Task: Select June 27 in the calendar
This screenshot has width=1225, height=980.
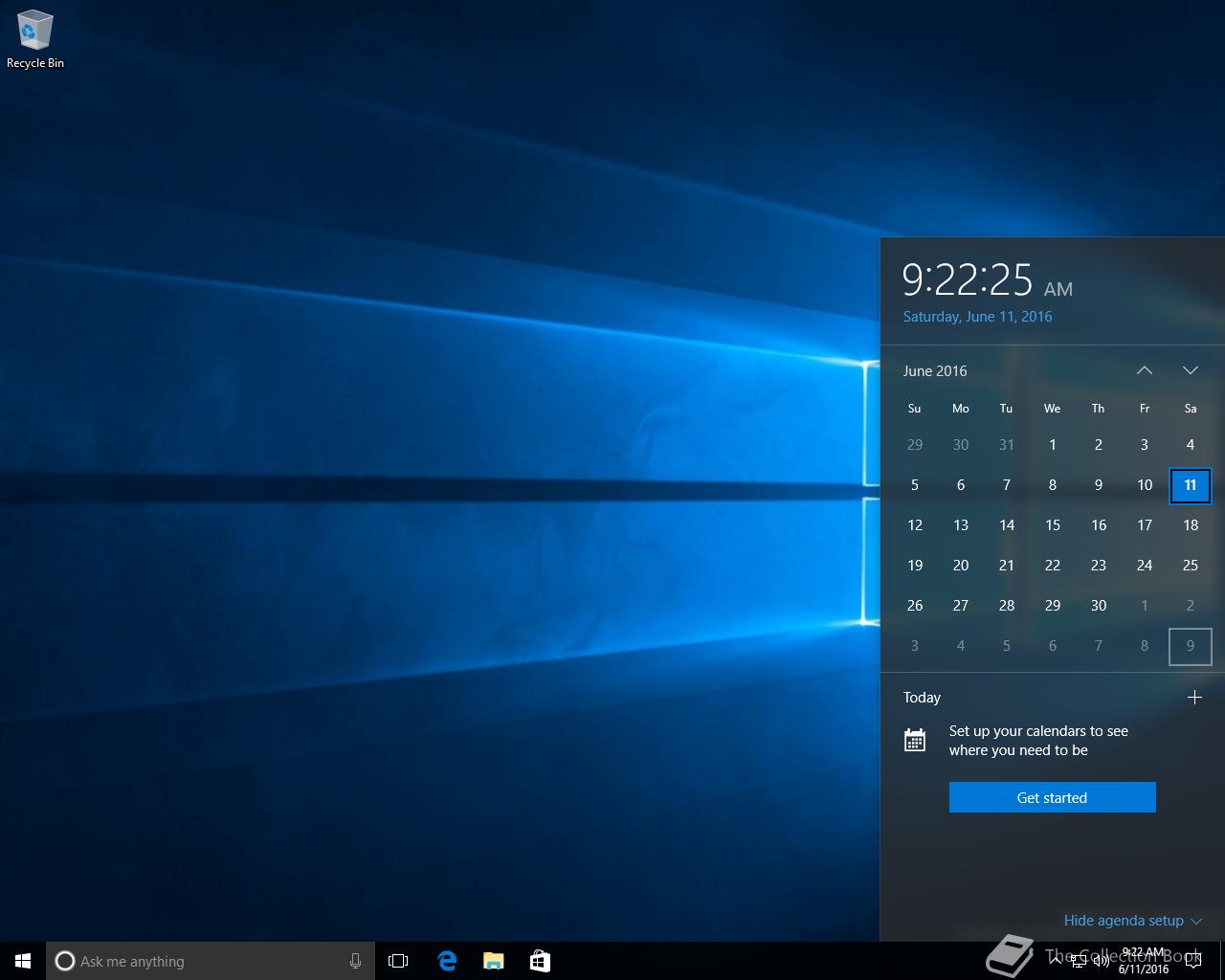Action: coord(961,606)
